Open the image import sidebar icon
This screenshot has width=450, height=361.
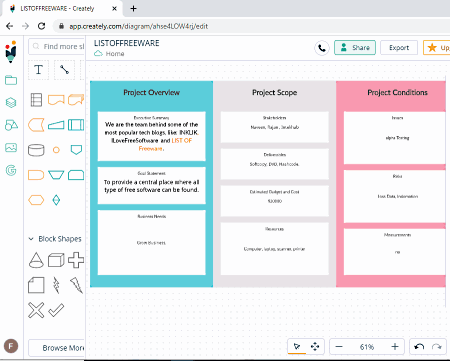pos(11,147)
